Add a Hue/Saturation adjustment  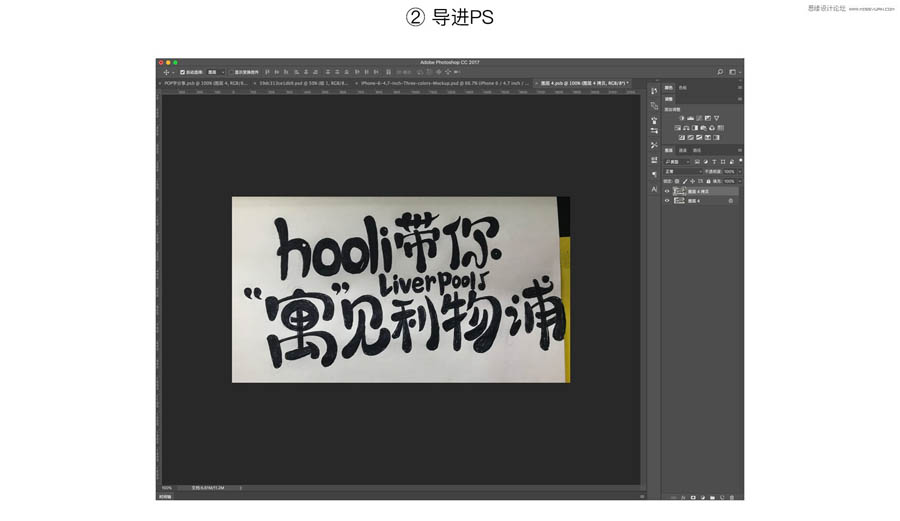tap(677, 128)
